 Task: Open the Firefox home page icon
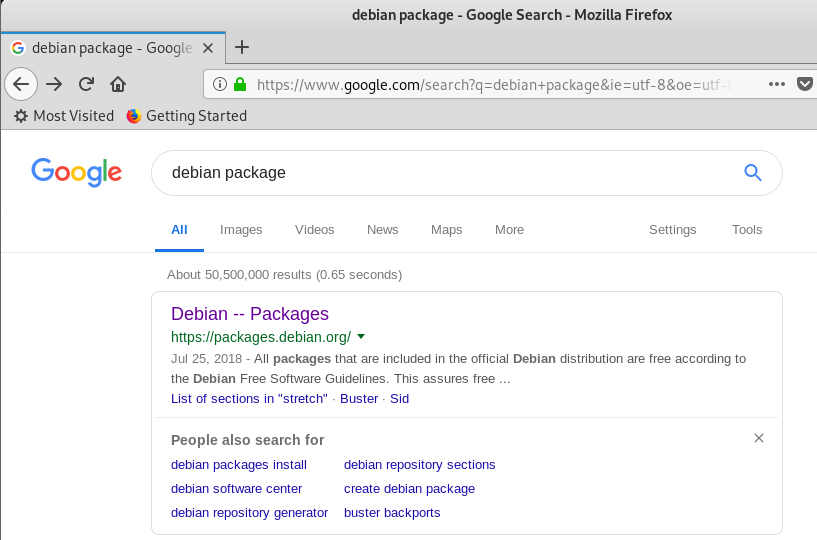click(118, 84)
